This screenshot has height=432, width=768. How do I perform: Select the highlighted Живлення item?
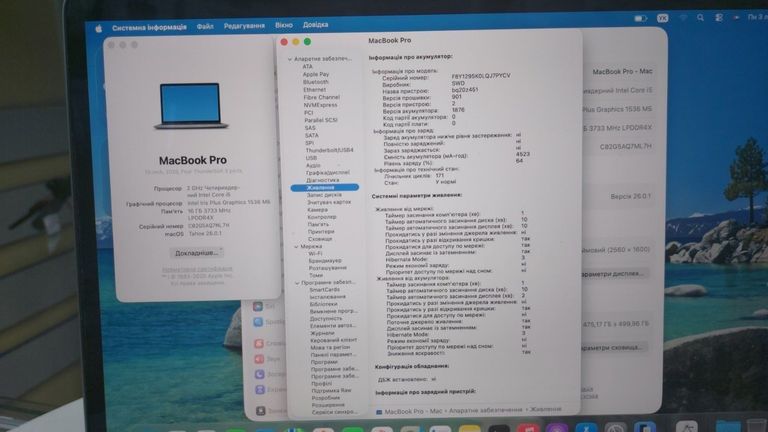pyautogui.click(x=324, y=188)
